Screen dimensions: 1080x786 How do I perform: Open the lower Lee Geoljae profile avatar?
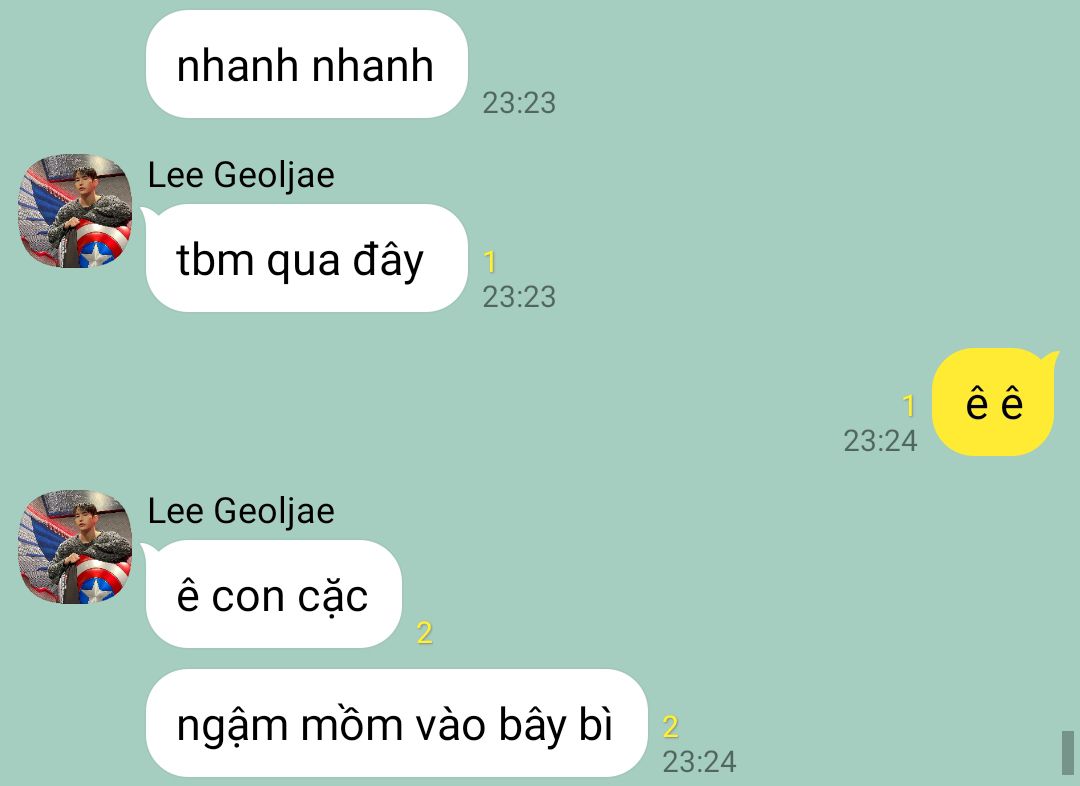coord(75,547)
